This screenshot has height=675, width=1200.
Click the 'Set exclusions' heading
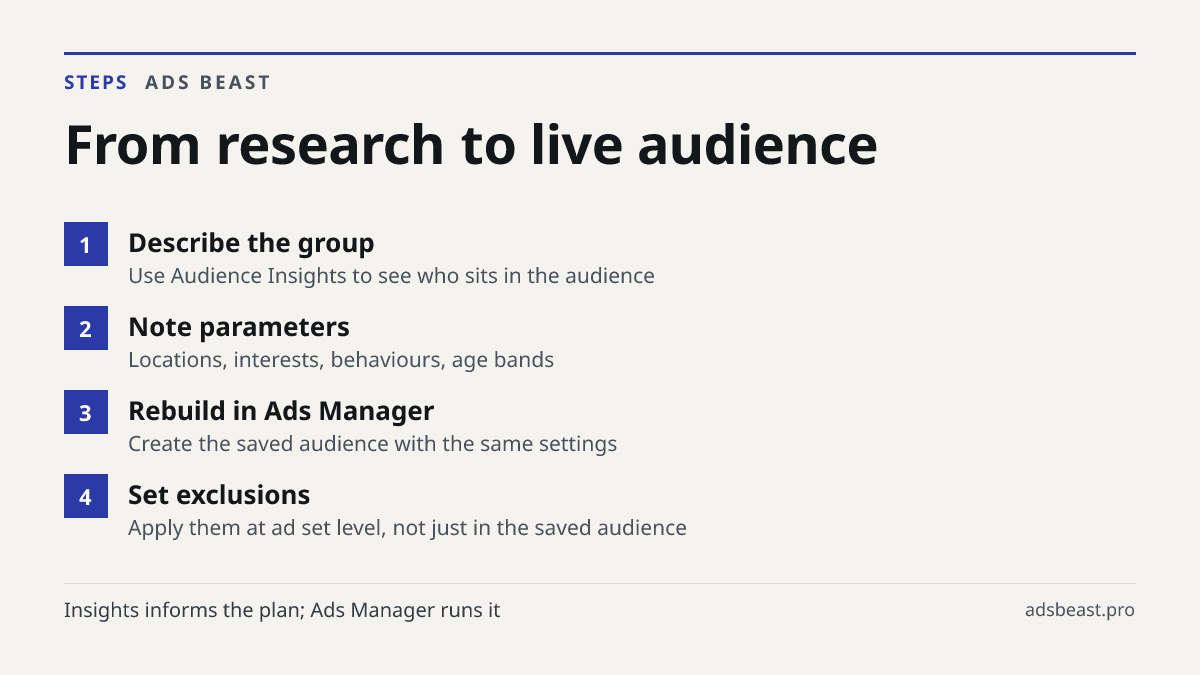click(x=219, y=495)
